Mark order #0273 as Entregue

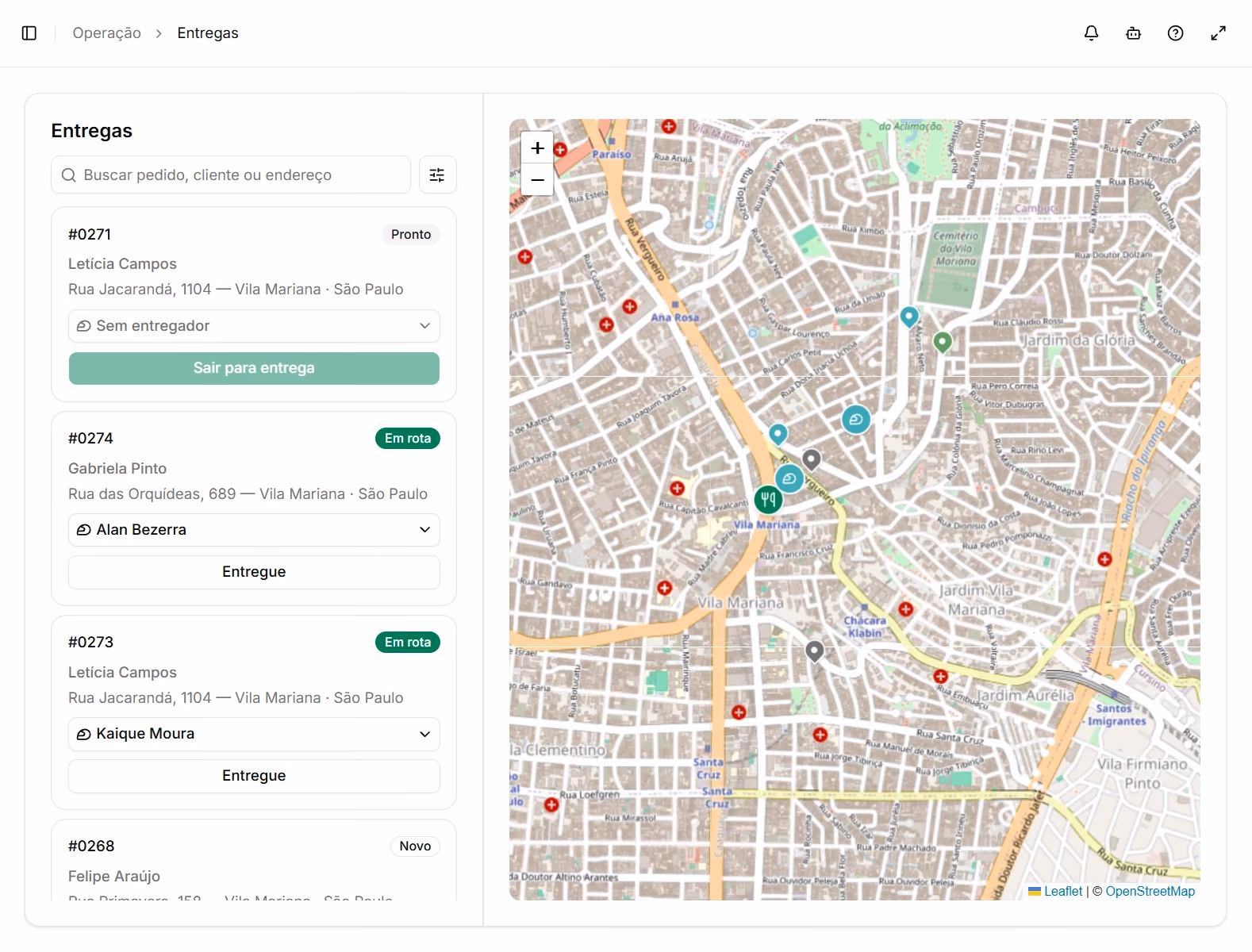(254, 776)
